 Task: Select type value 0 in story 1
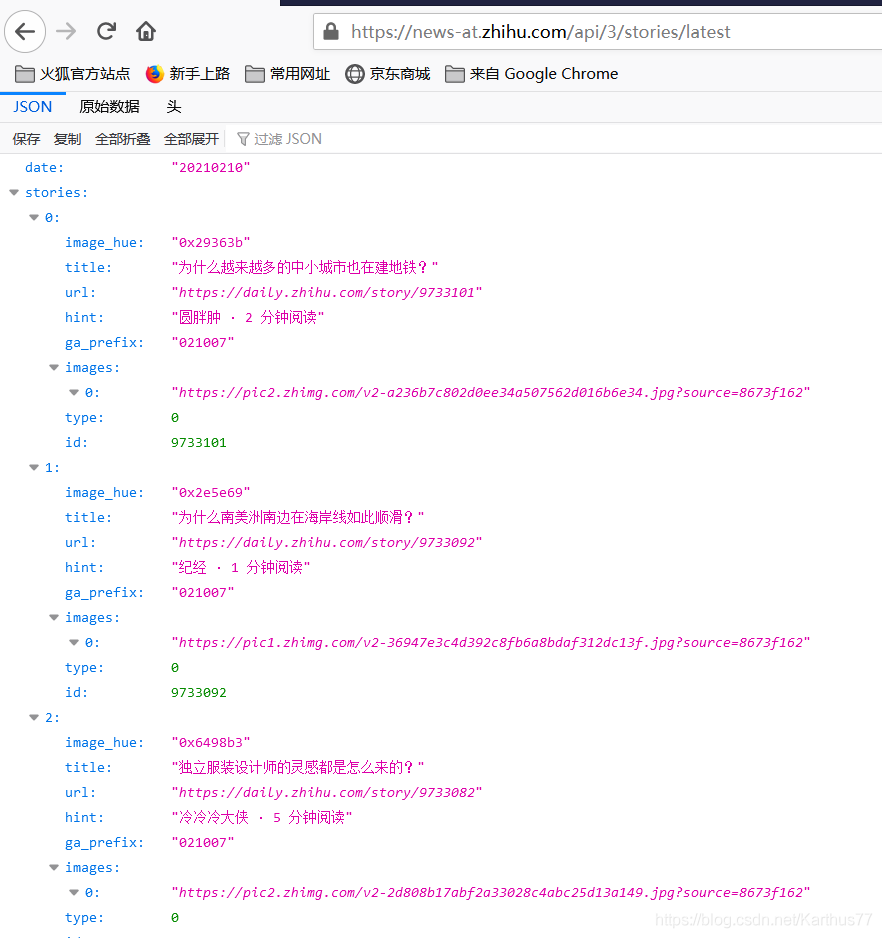(175, 668)
